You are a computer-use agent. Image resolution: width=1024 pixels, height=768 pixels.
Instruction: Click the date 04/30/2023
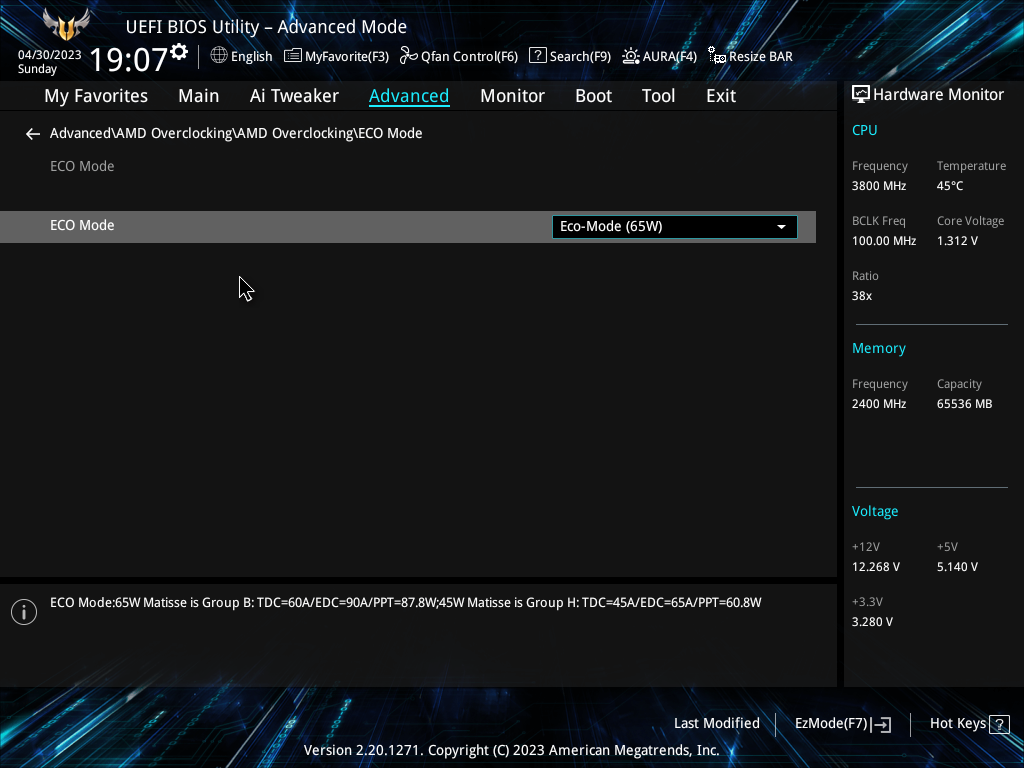point(50,55)
